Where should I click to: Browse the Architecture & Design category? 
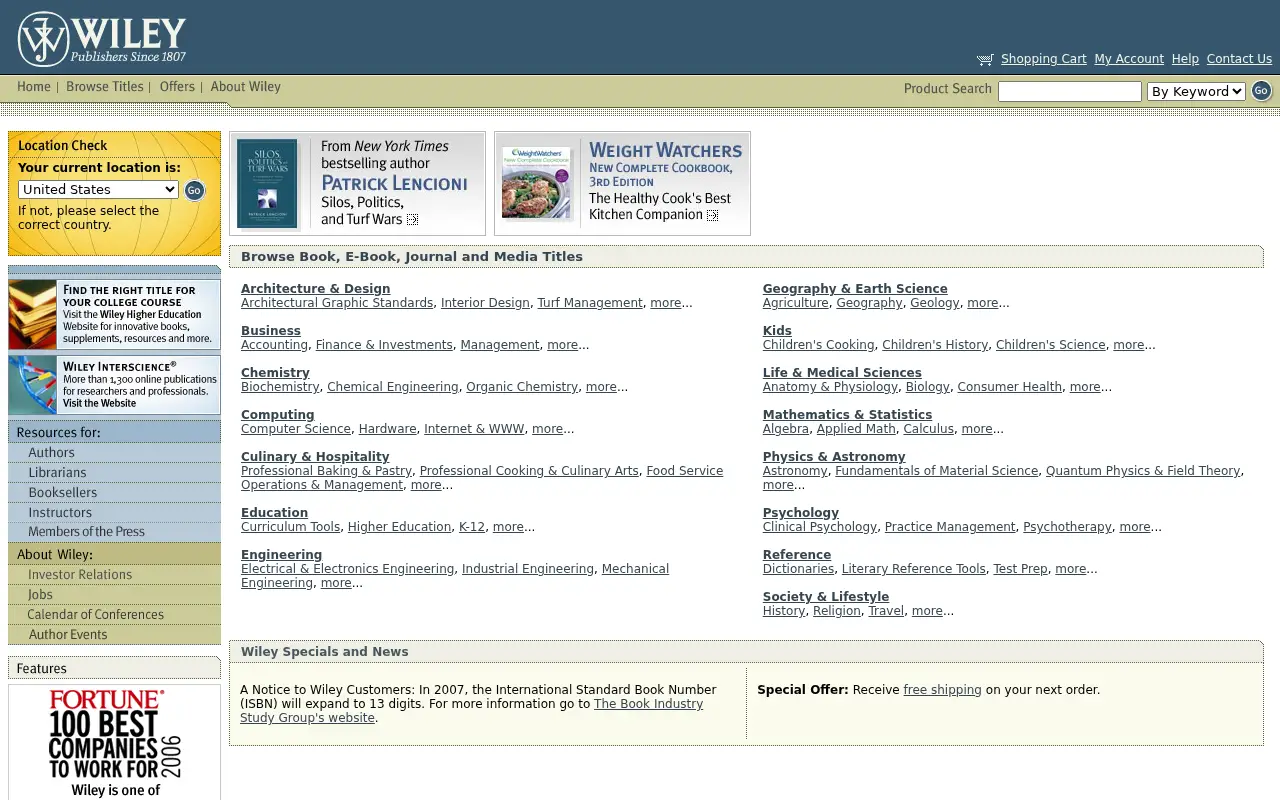(315, 289)
